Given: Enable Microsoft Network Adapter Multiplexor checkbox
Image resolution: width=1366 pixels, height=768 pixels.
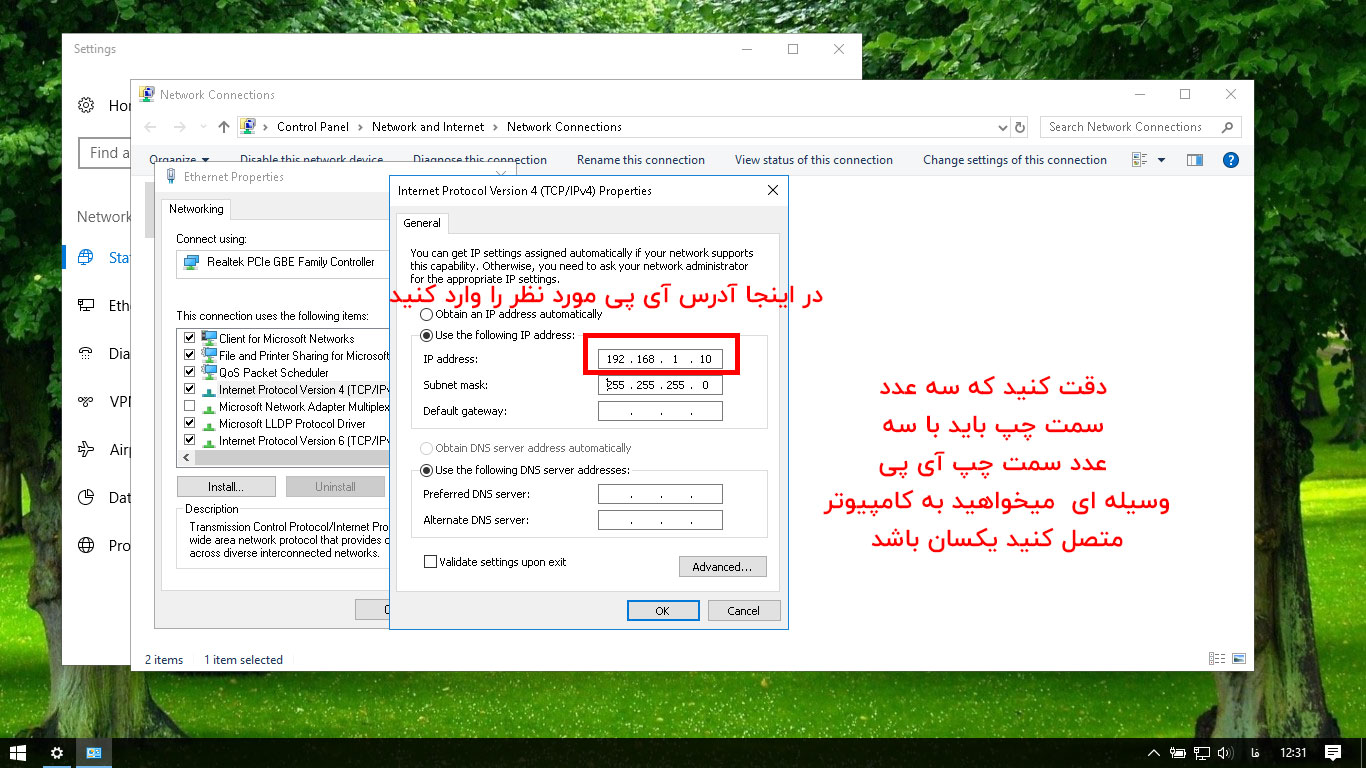Looking at the screenshot, I should point(189,407).
